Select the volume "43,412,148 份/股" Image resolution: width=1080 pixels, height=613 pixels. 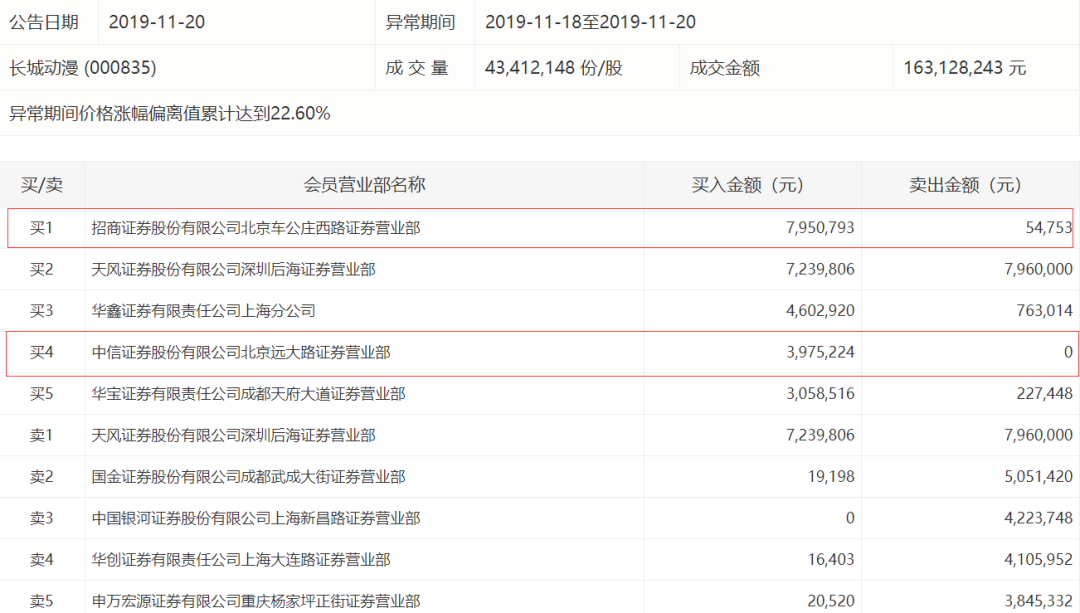pos(554,67)
